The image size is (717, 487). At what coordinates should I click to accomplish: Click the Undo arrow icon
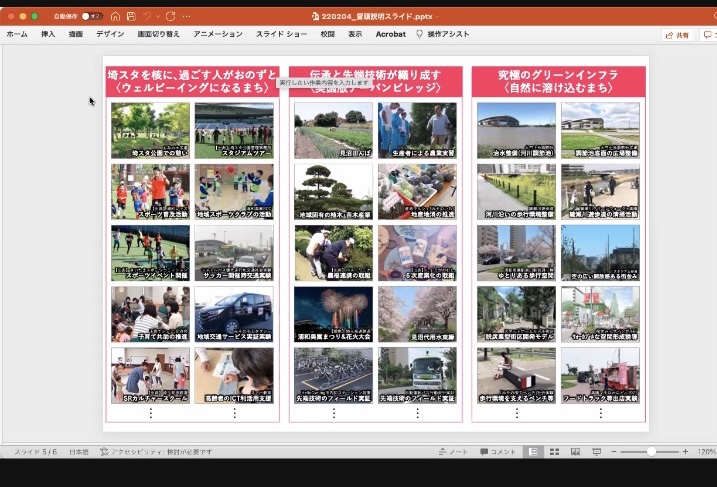pos(146,16)
